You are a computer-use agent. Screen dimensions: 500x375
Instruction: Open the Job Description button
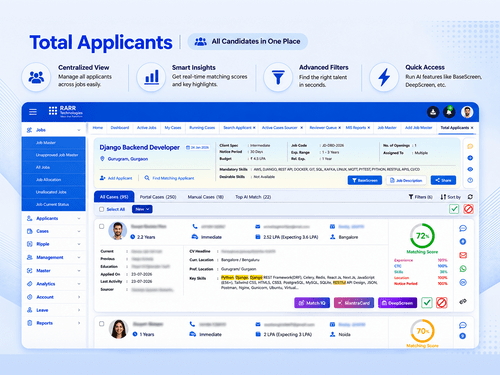(406, 180)
